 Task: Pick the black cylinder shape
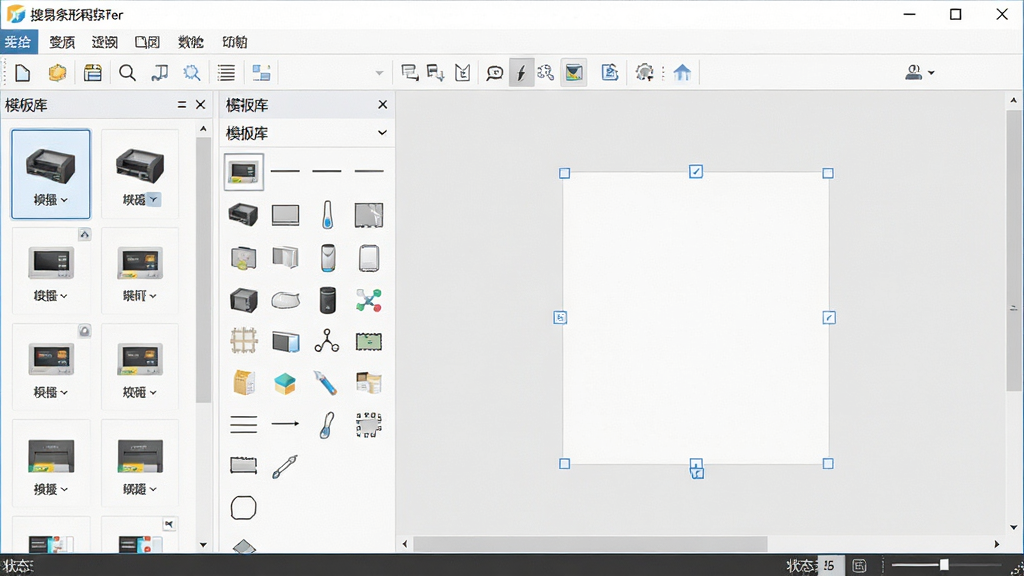[327, 300]
